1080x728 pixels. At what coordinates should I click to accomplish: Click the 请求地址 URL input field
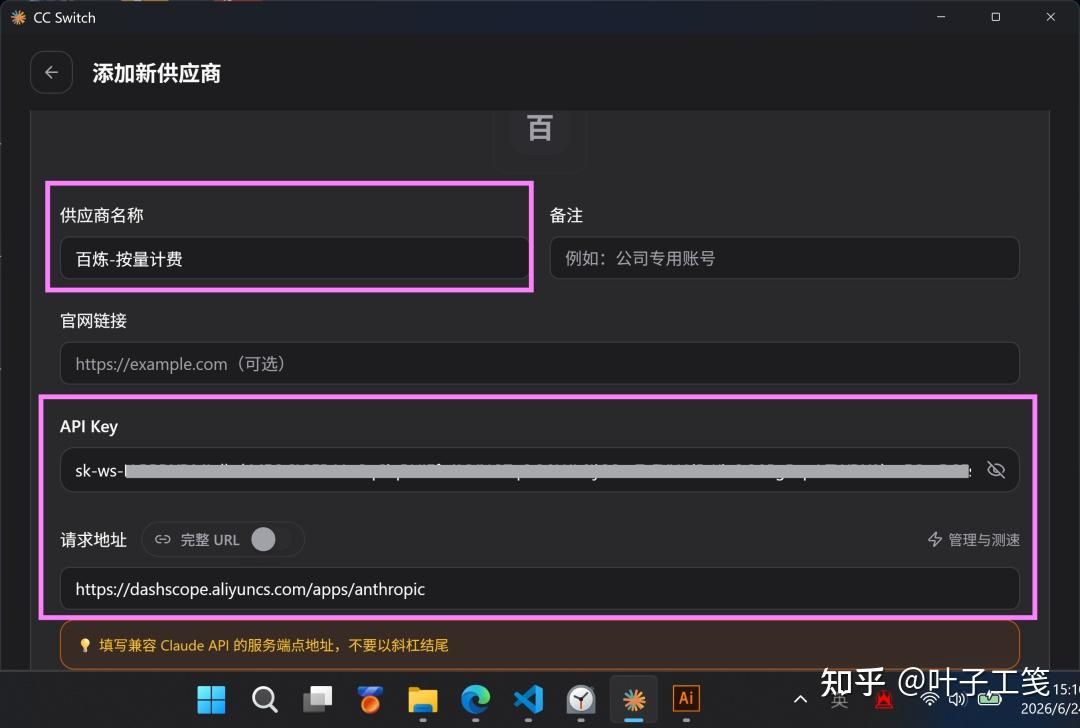(539, 589)
